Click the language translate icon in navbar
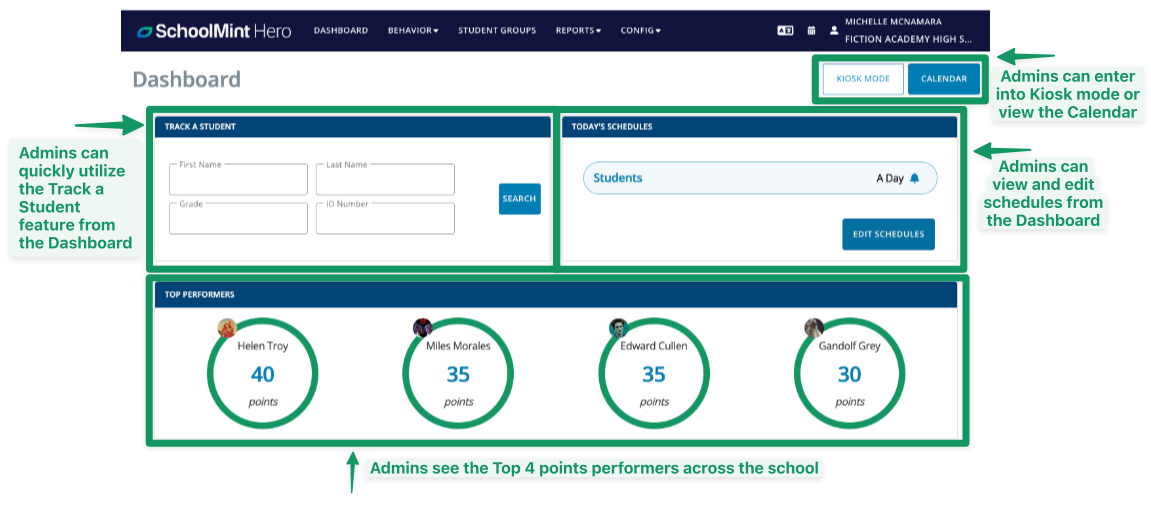 [785, 30]
